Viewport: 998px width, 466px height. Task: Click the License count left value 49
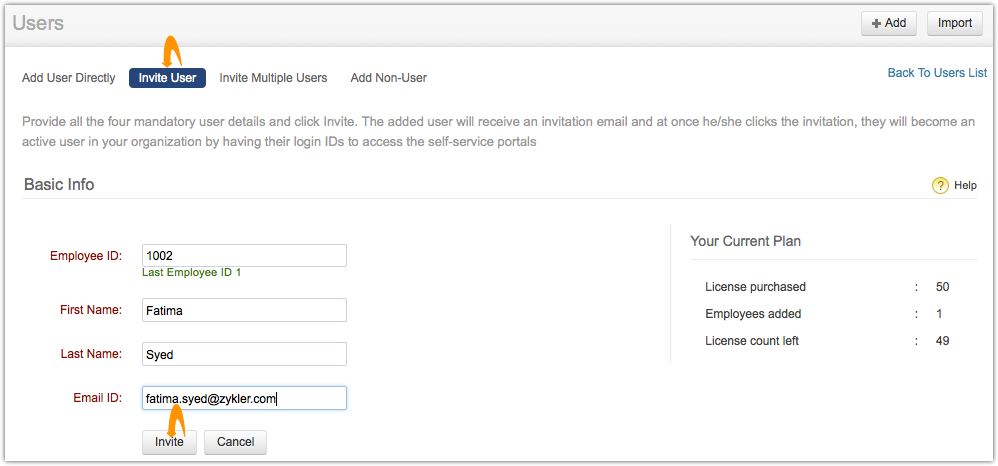[942, 341]
